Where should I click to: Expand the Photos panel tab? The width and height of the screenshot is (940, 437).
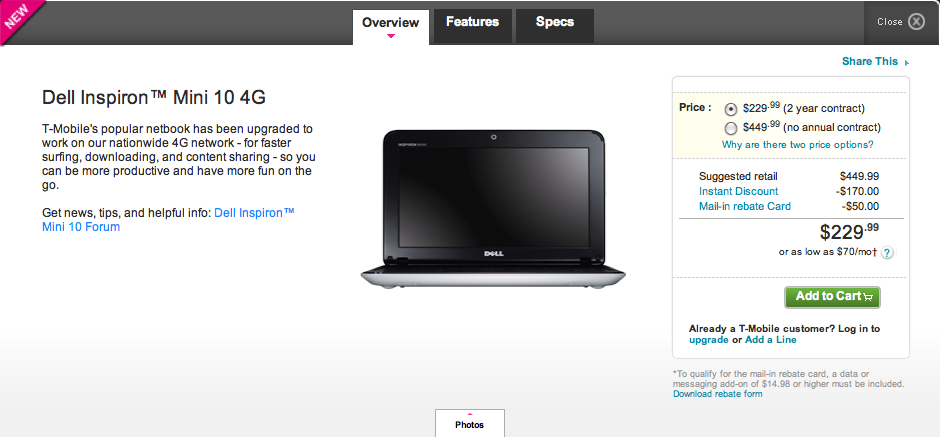click(469, 423)
